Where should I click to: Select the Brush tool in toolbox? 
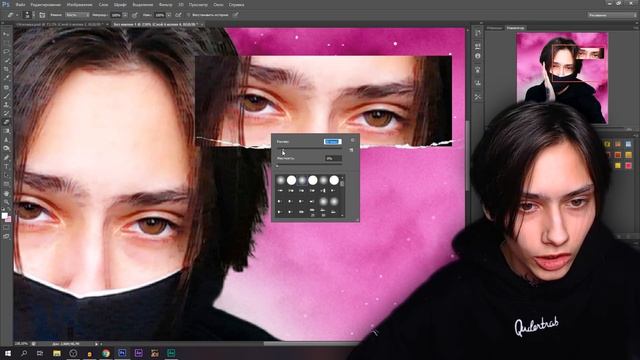(6, 96)
